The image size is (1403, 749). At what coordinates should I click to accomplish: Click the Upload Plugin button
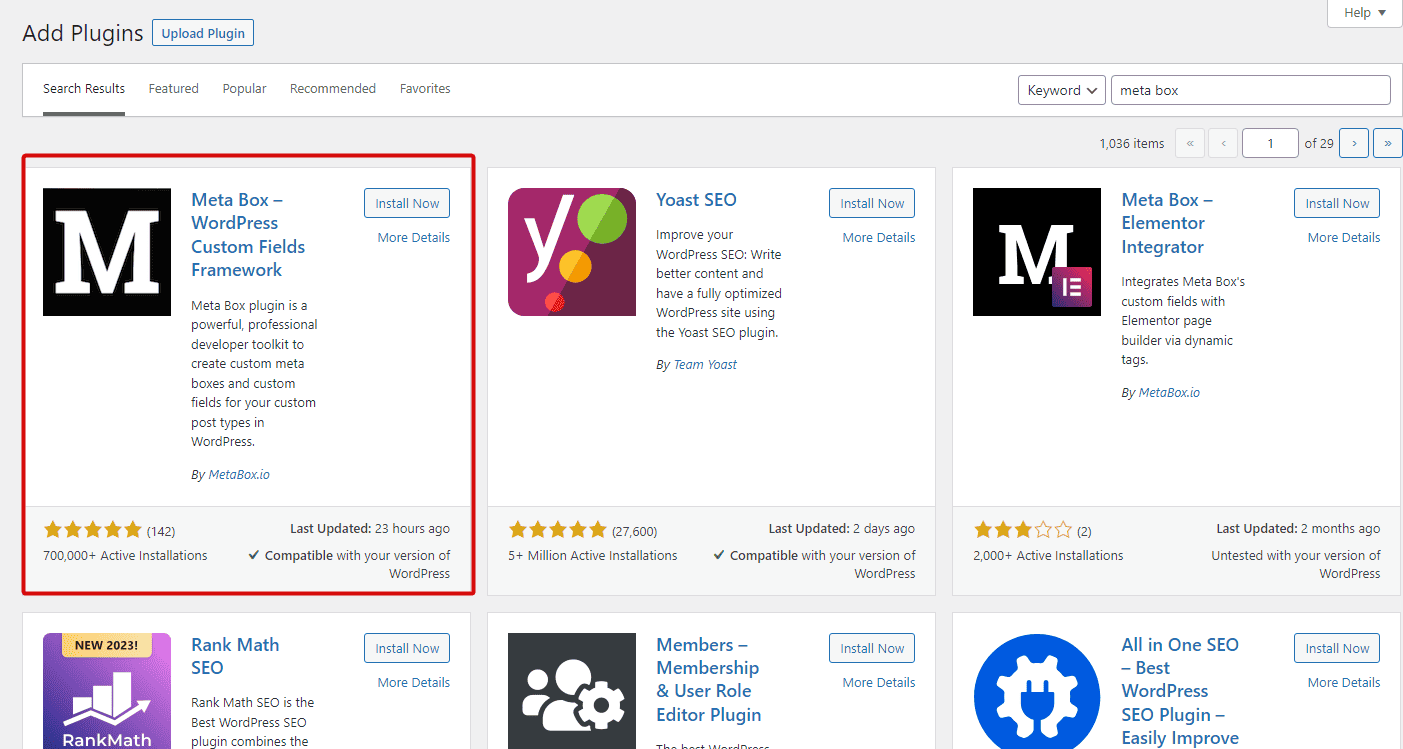point(203,33)
